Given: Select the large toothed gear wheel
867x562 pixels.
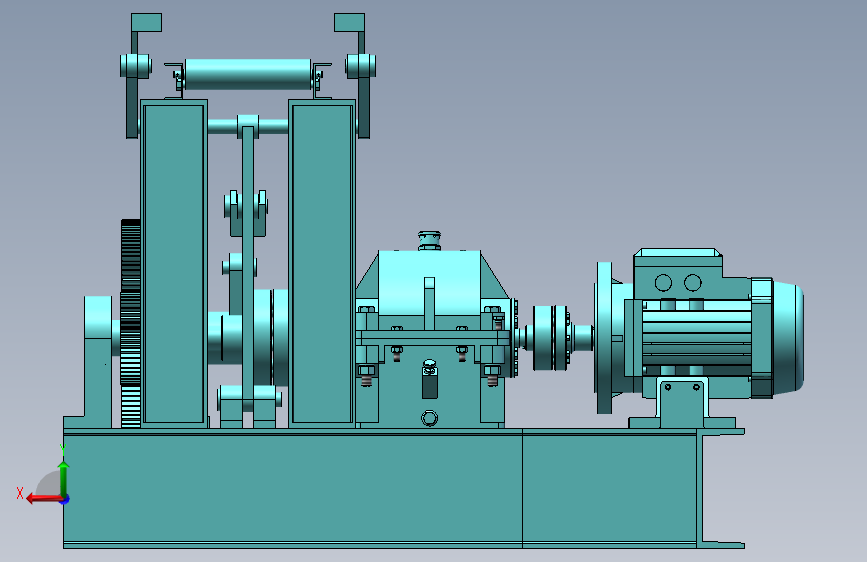Looking at the screenshot, I should 130,324.
